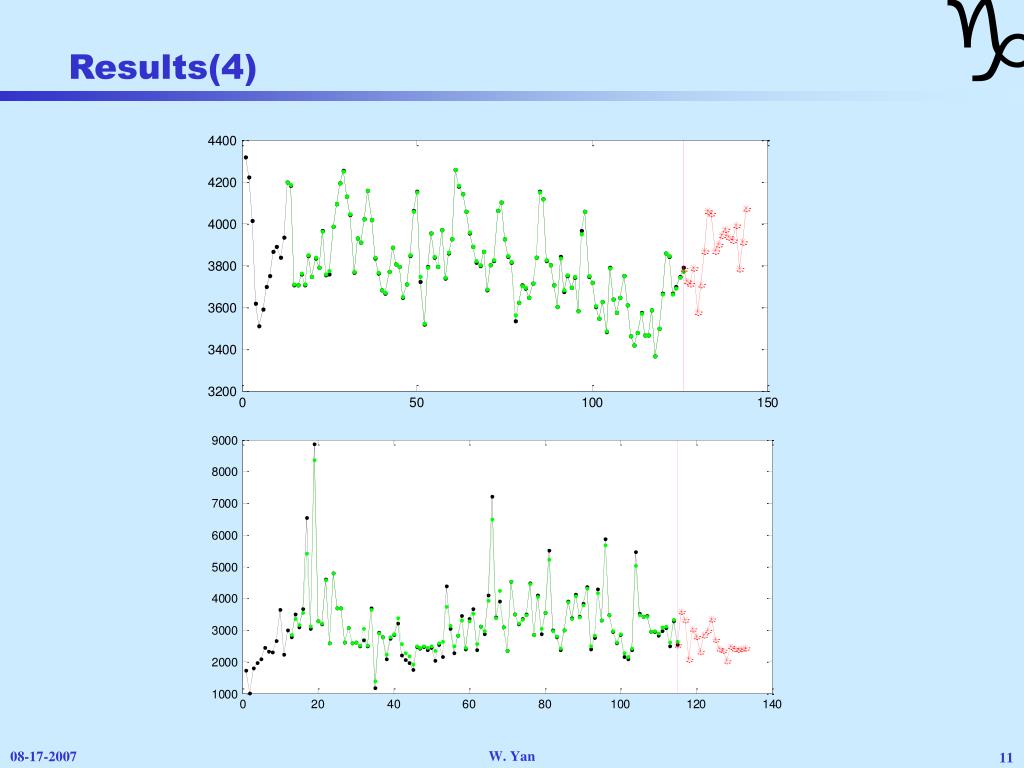The height and width of the screenshot is (768, 1024).
Task: Select the lower chart y-axis label 1000
Action: pyautogui.click(x=225, y=694)
